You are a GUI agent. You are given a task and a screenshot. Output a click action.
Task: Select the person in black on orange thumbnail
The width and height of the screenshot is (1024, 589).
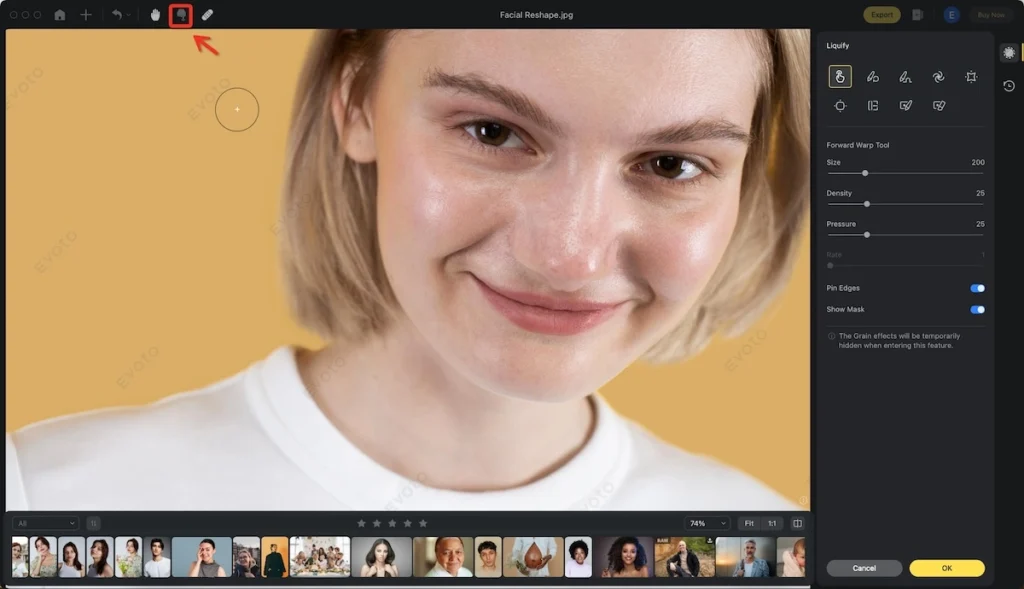(x=275, y=557)
